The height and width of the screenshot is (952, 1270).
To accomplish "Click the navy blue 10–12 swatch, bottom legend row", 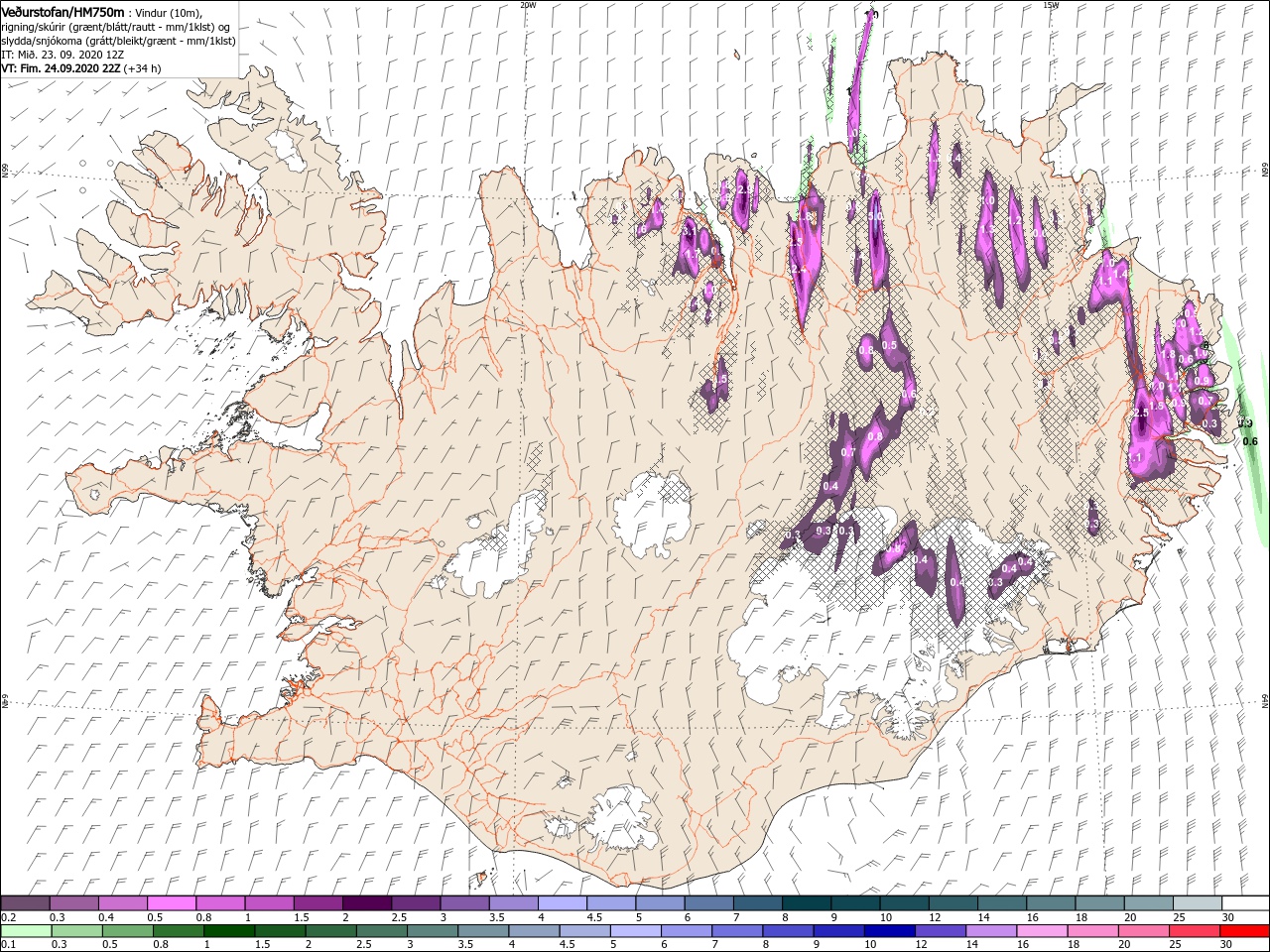I will click(888, 931).
